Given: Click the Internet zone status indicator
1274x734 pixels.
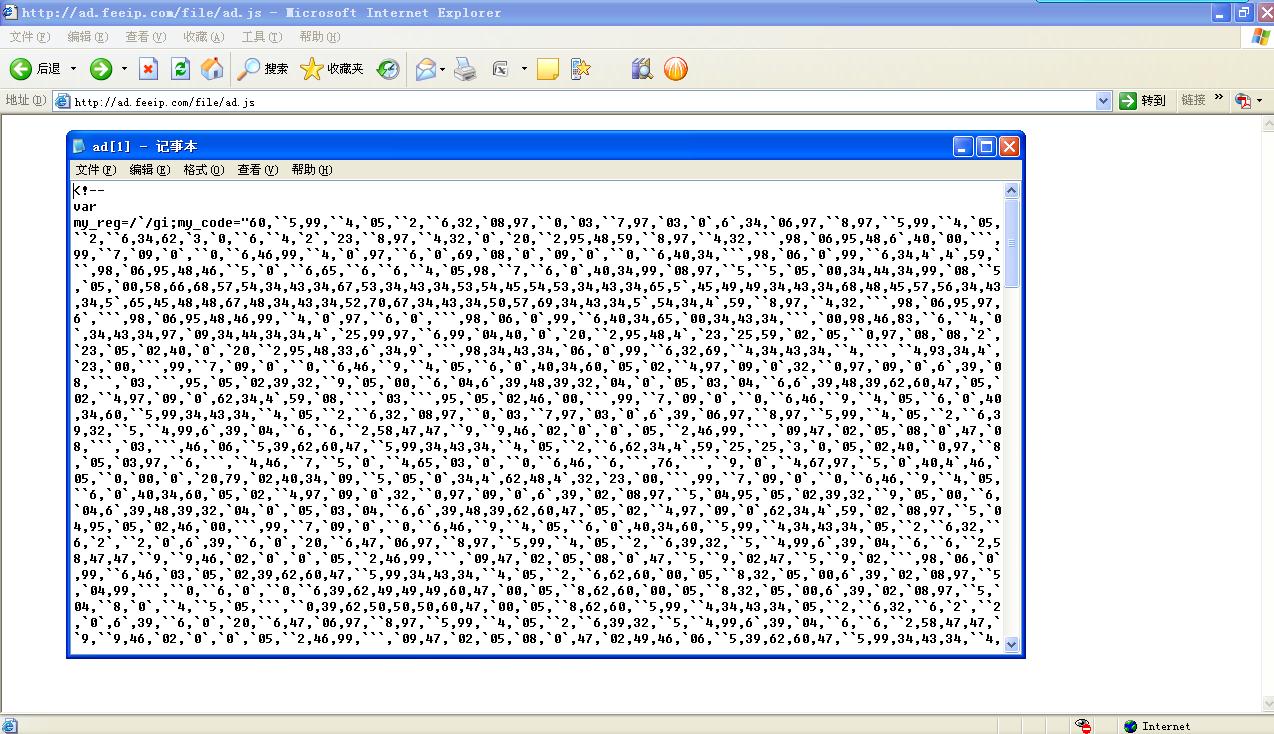Looking at the screenshot, I should [1156, 726].
